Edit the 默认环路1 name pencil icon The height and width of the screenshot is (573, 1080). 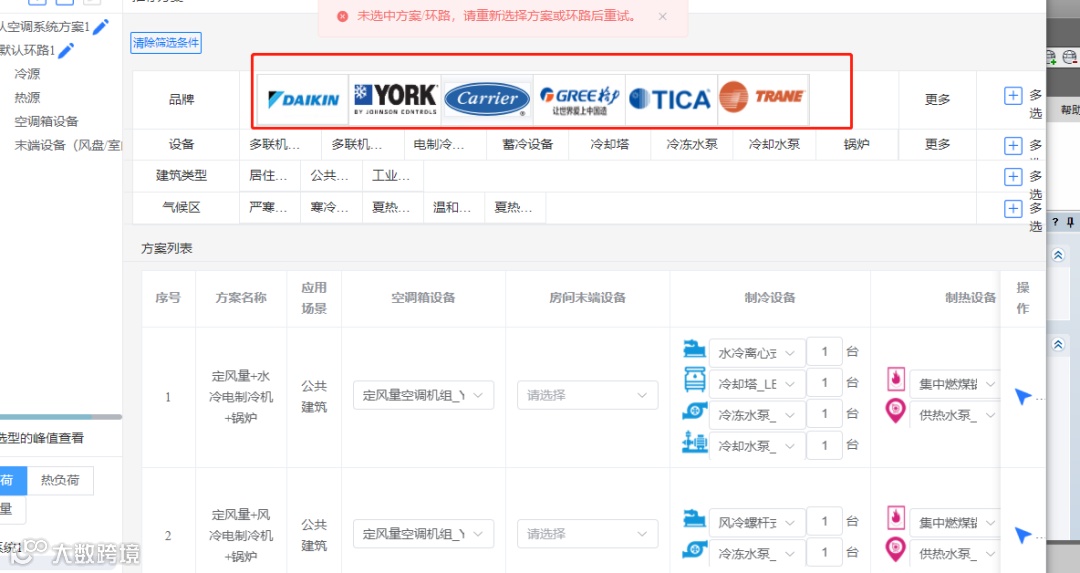(x=66, y=50)
